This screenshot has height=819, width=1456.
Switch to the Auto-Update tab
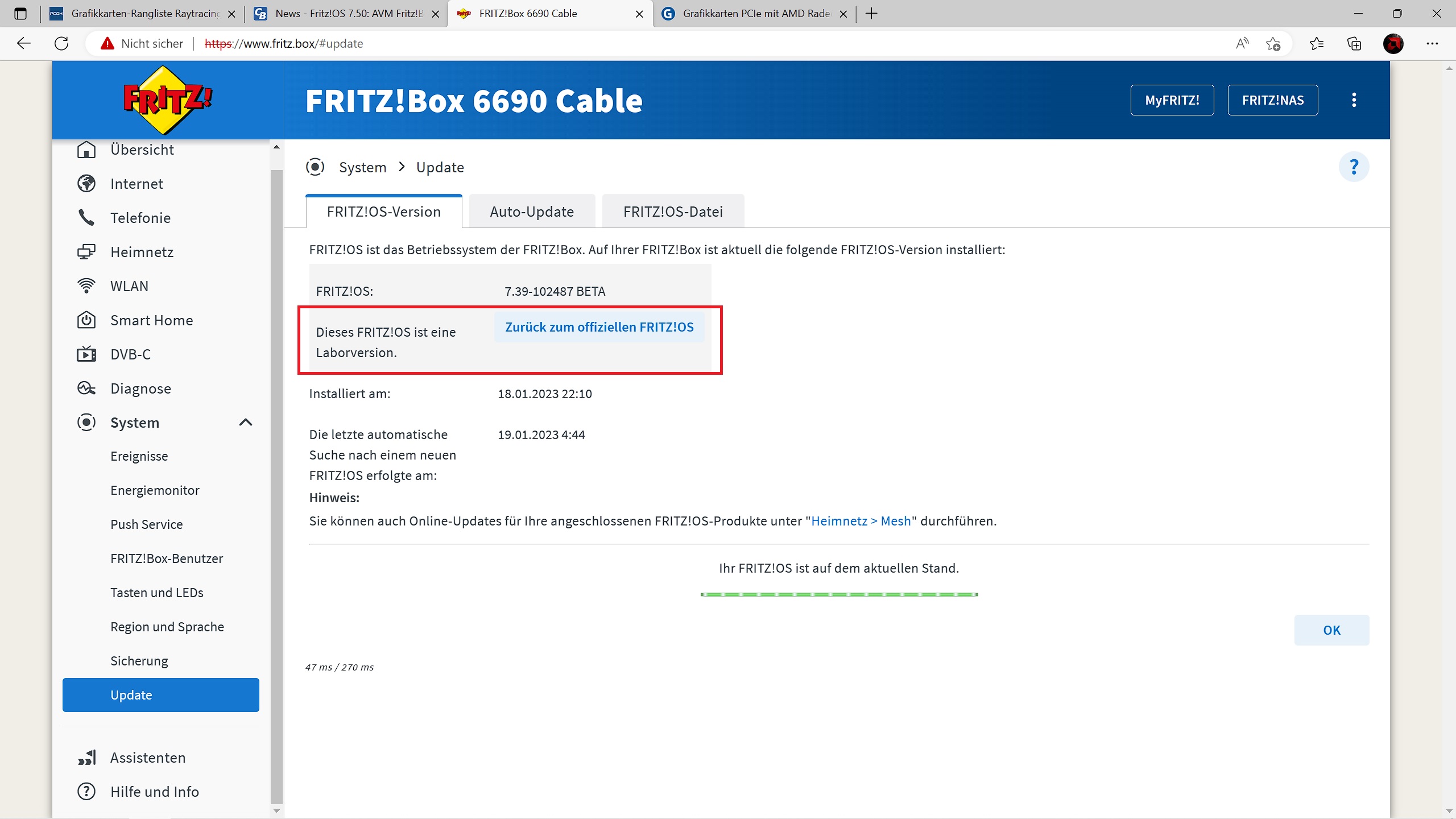[x=532, y=212]
